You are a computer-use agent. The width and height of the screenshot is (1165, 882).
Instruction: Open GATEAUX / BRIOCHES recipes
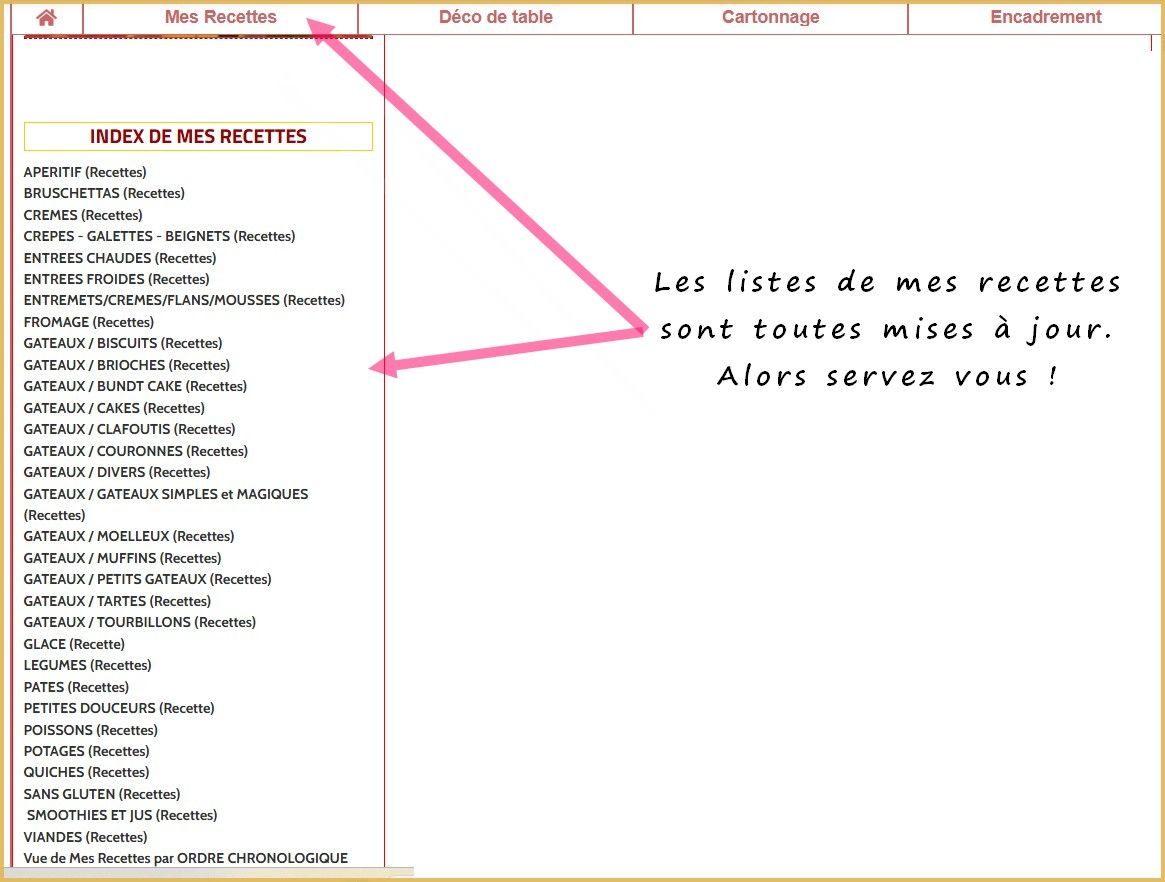pos(126,365)
